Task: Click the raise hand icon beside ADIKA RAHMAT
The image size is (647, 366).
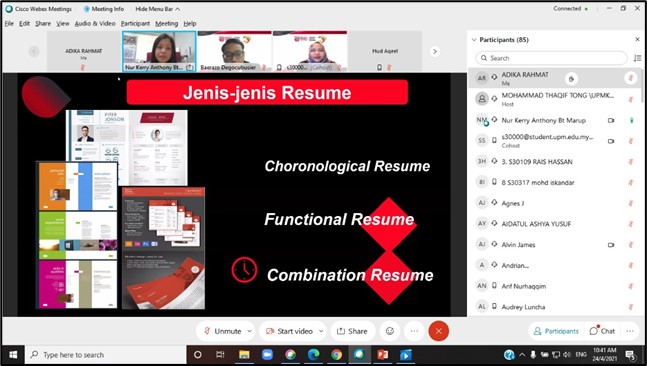Action: pos(571,79)
